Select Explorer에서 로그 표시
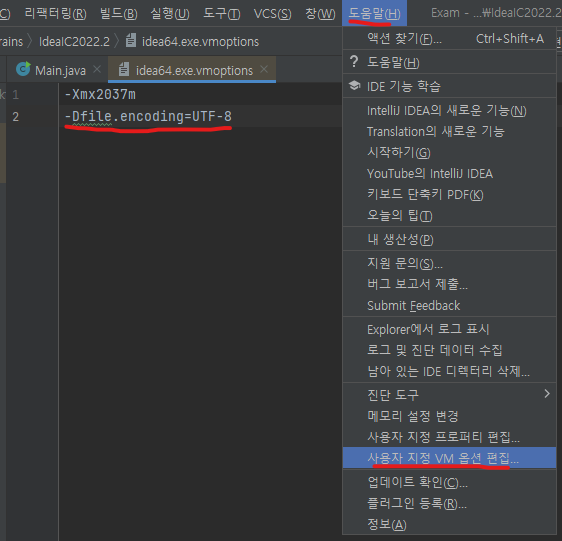The width and height of the screenshot is (562, 541). tap(449, 329)
